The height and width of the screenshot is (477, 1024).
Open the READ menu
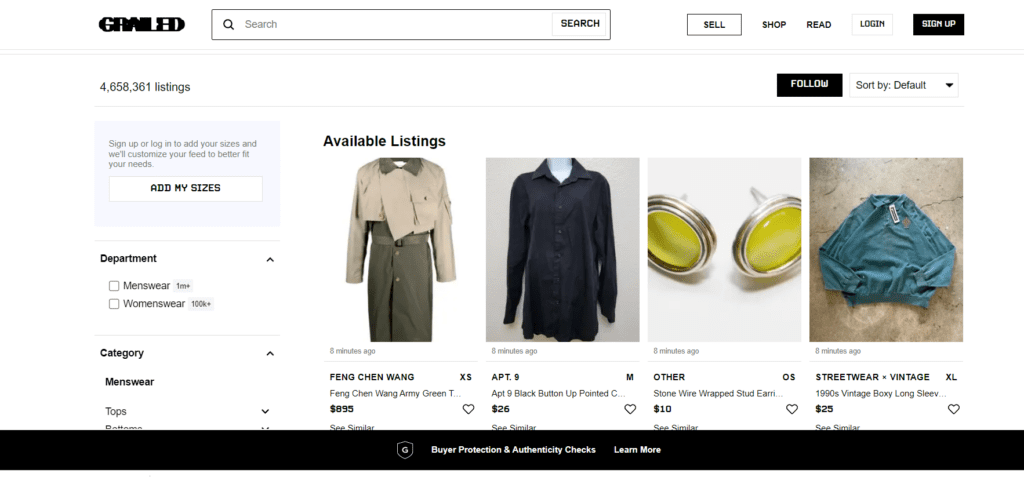point(819,25)
